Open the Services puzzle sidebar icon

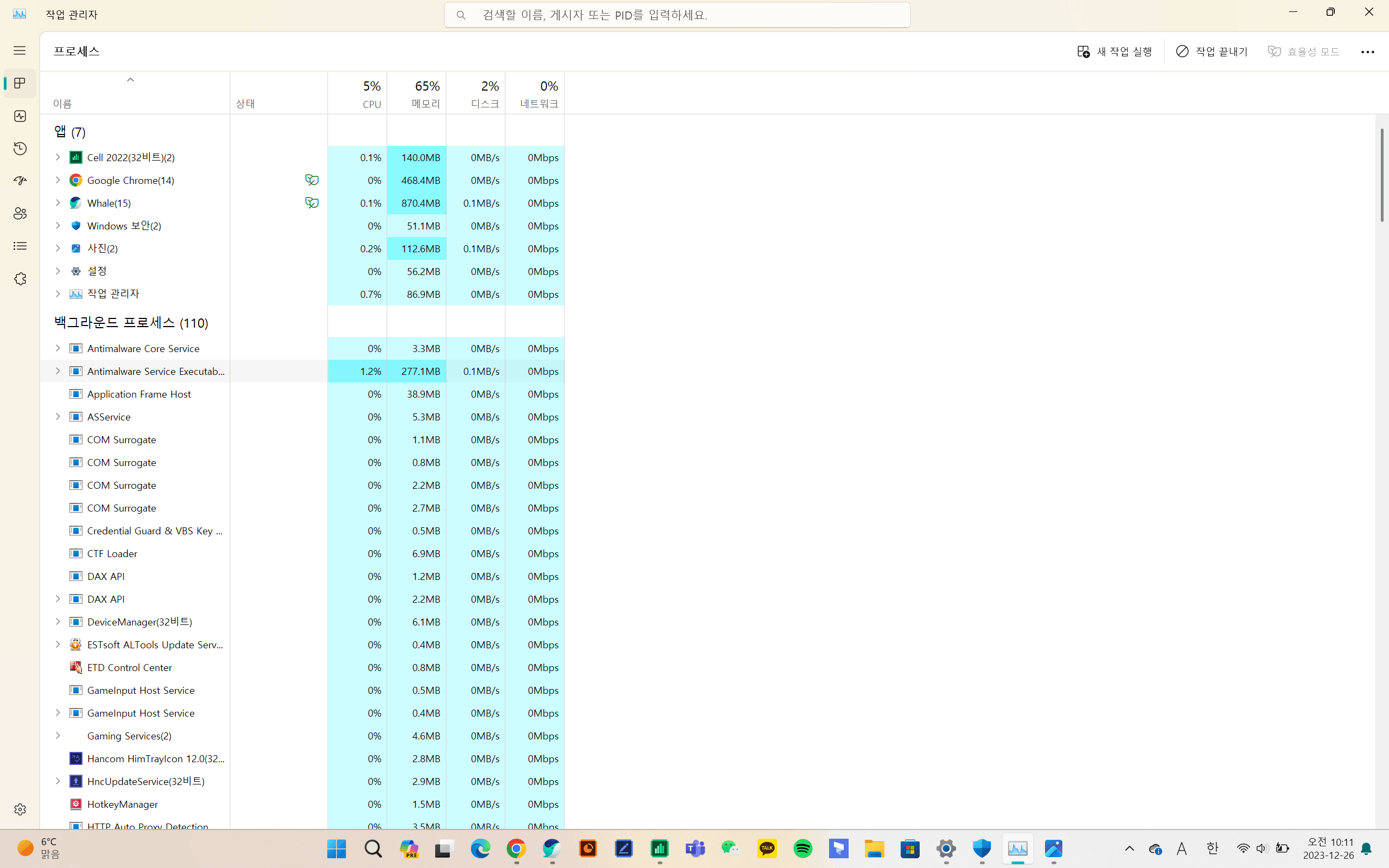click(x=20, y=279)
